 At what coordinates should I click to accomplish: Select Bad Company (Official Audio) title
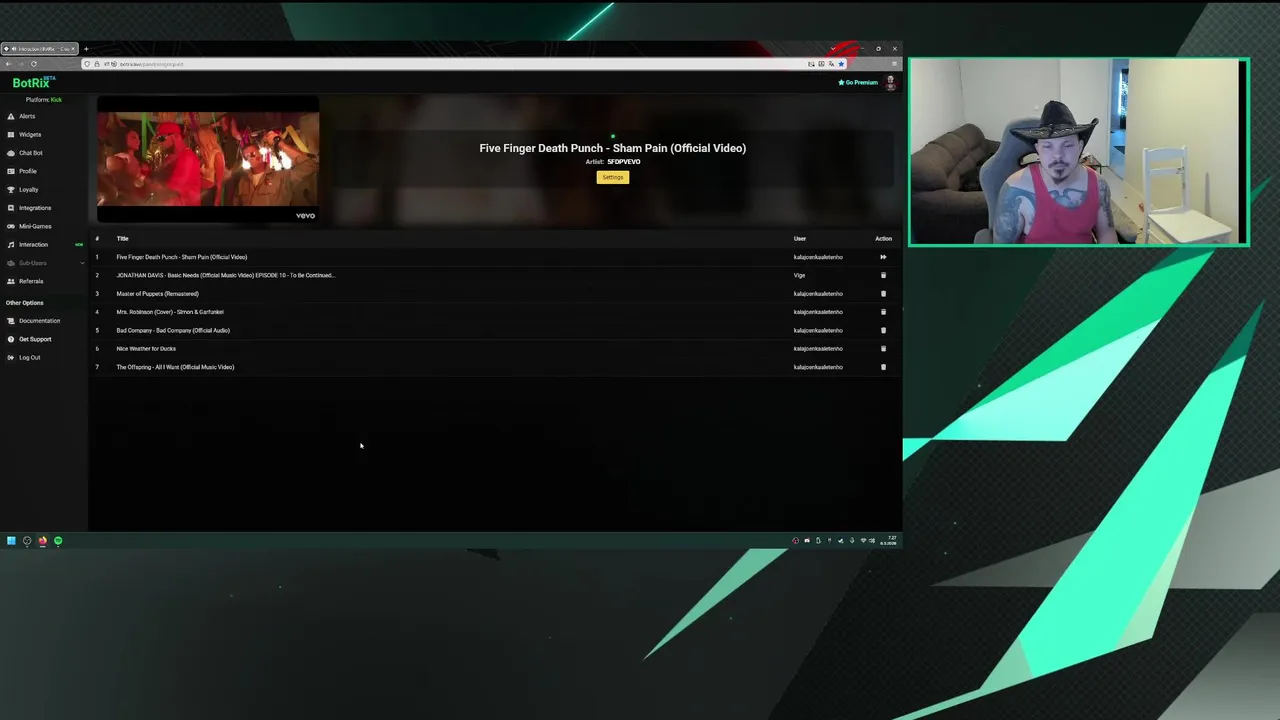173,330
